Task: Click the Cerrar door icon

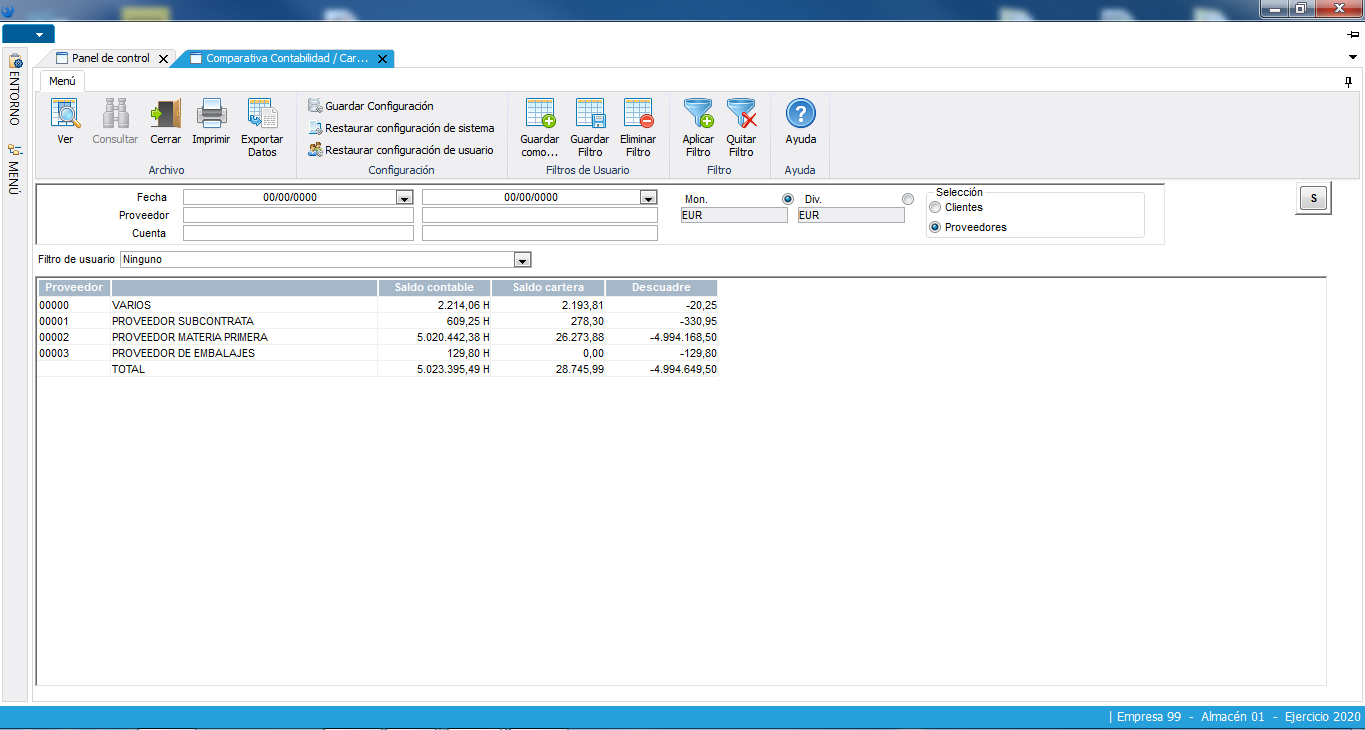Action: 165,114
